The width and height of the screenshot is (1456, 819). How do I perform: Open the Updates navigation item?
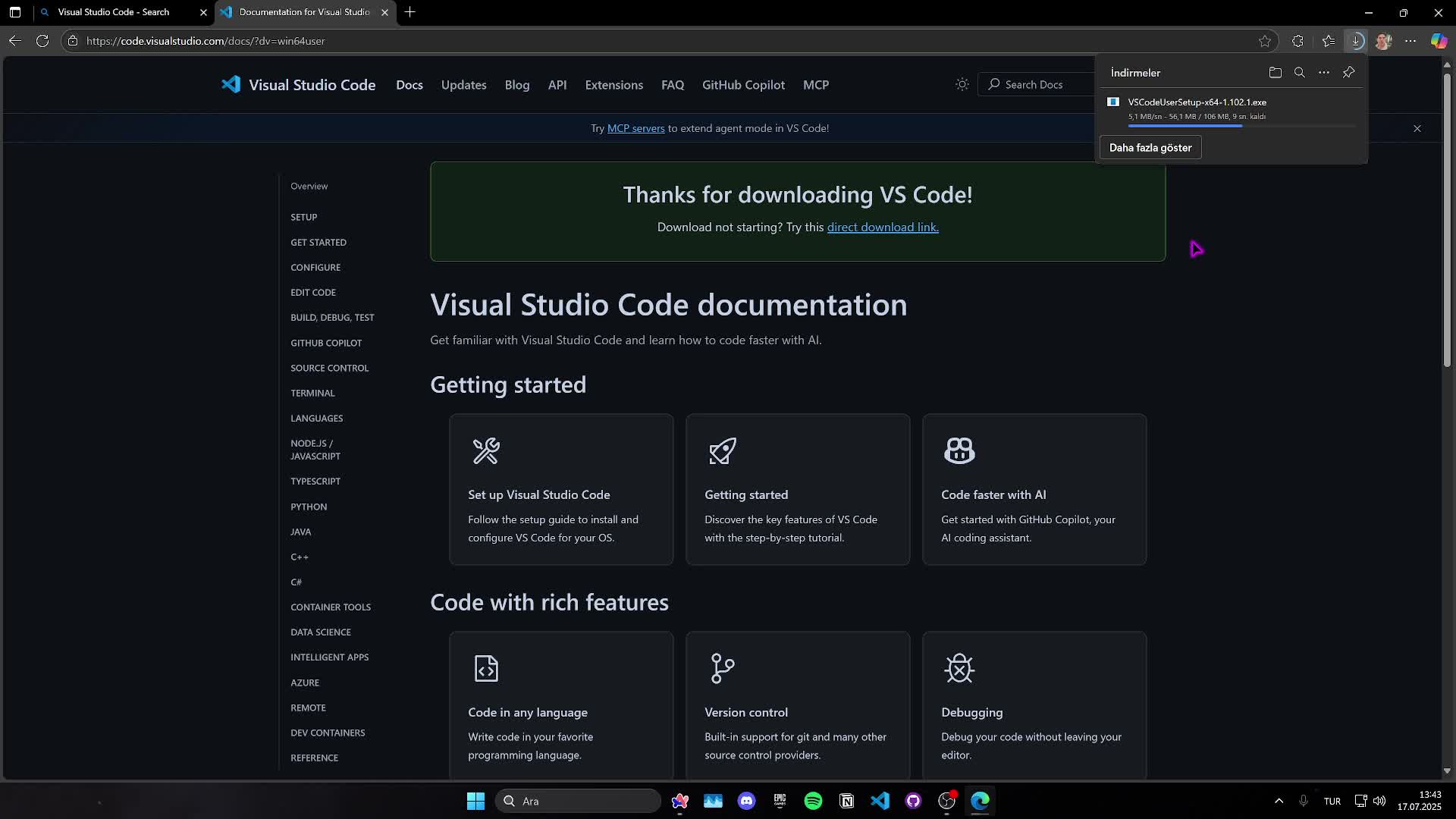pyautogui.click(x=463, y=85)
